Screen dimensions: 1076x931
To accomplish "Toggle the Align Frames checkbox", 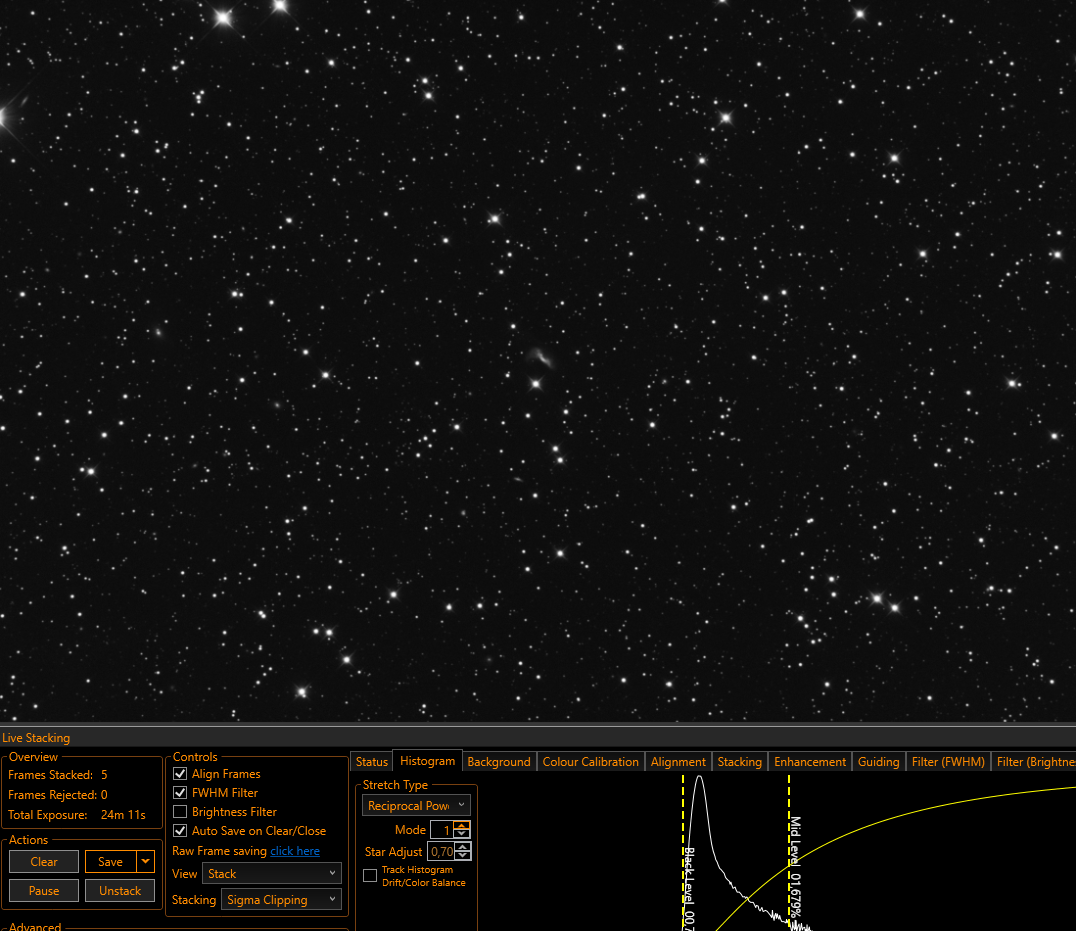I will (x=180, y=774).
